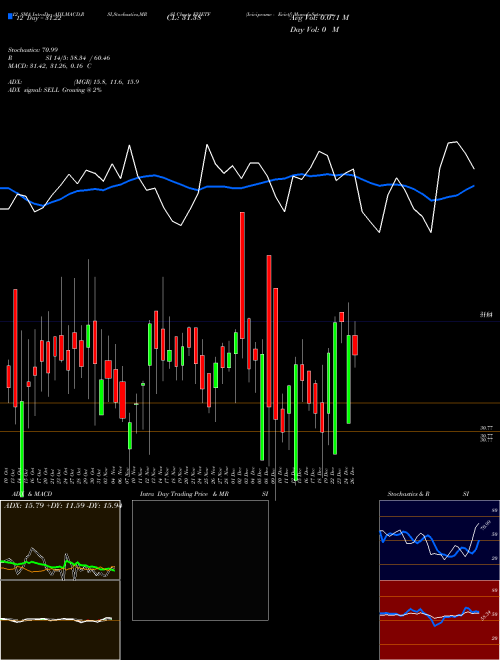
Task: Select the 'ADX: 15.79 +DY: 11.59 -DY: 15.90' readout
Action: point(62,505)
